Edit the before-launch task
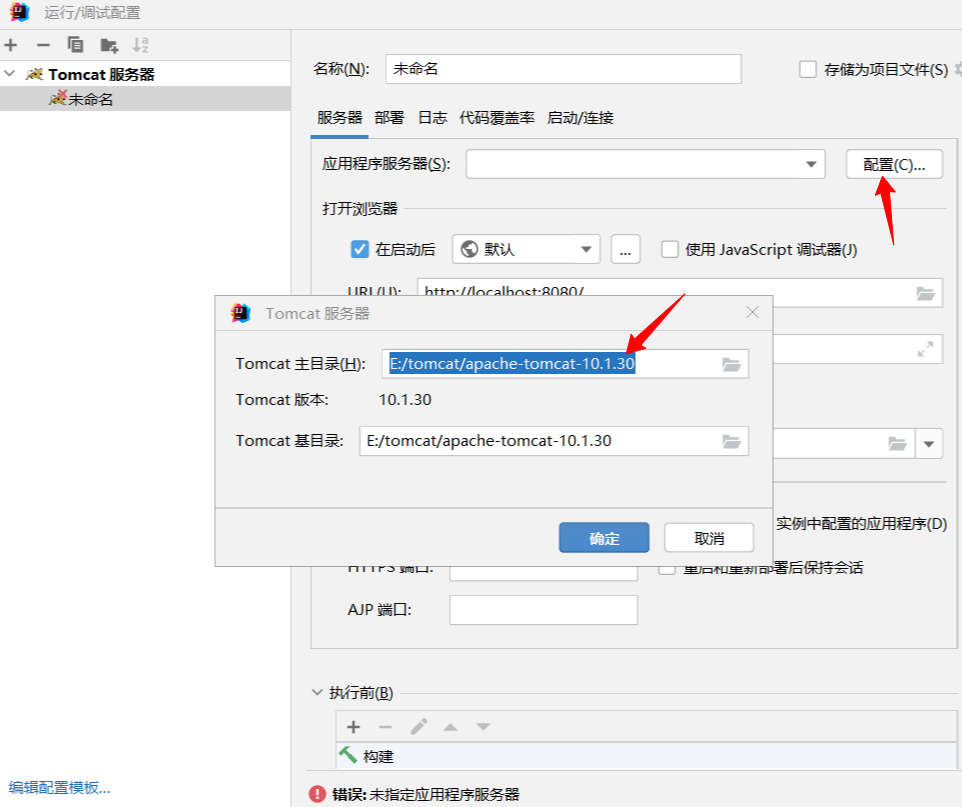This screenshot has width=962, height=807. (x=418, y=727)
